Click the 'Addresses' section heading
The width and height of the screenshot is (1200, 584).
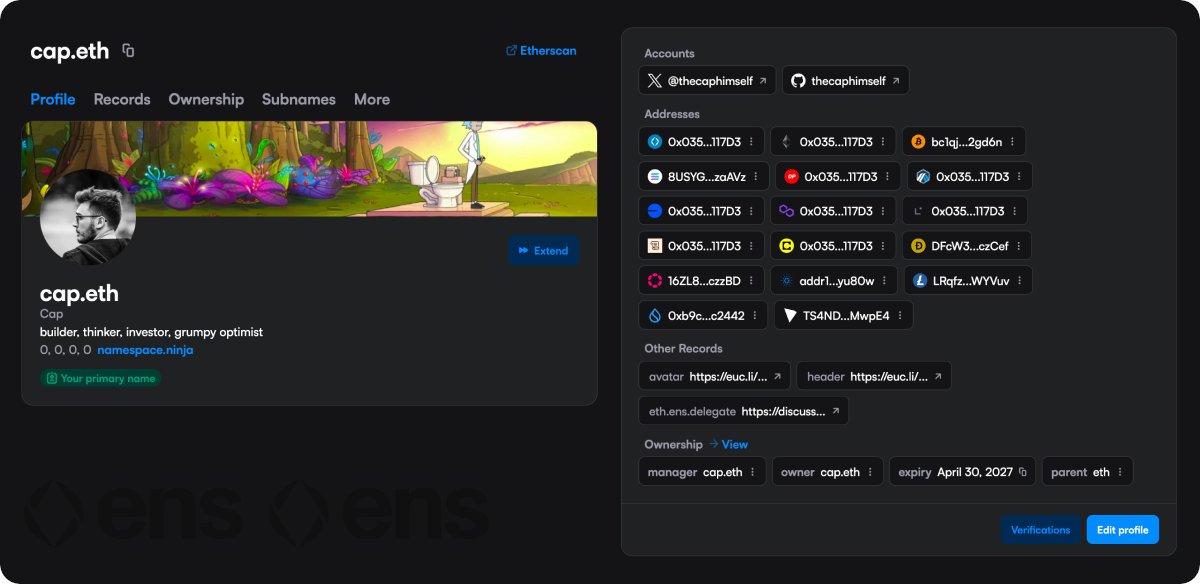672,114
